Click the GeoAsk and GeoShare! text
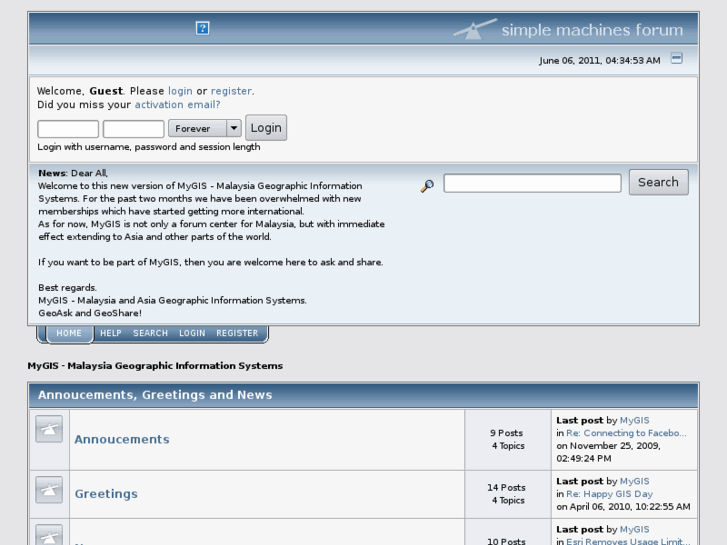Image resolution: width=727 pixels, height=545 pixels. click(x=90, y=313)
